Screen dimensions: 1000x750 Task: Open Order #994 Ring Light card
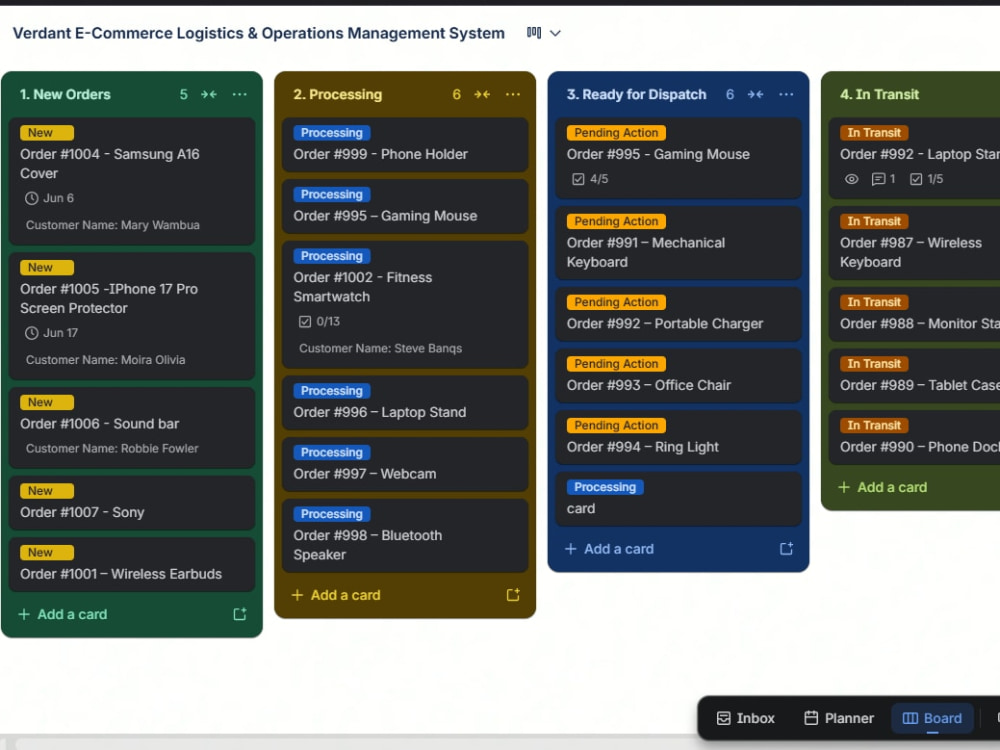click(679, 438)
